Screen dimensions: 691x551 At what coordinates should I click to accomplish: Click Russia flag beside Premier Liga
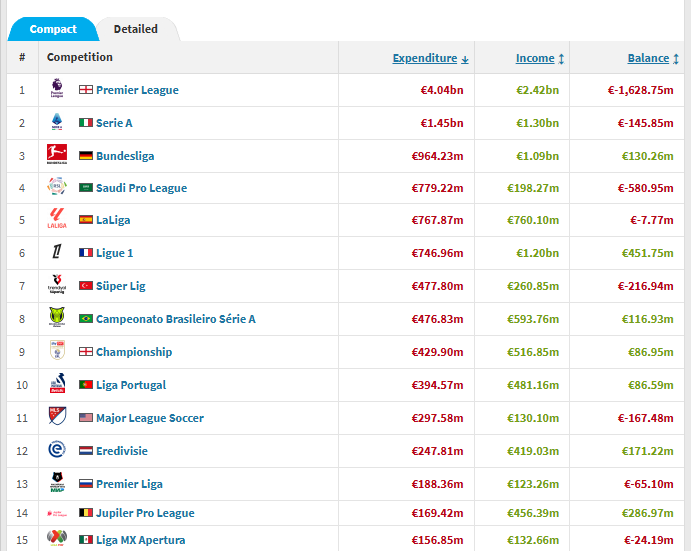tap(85, 484)
